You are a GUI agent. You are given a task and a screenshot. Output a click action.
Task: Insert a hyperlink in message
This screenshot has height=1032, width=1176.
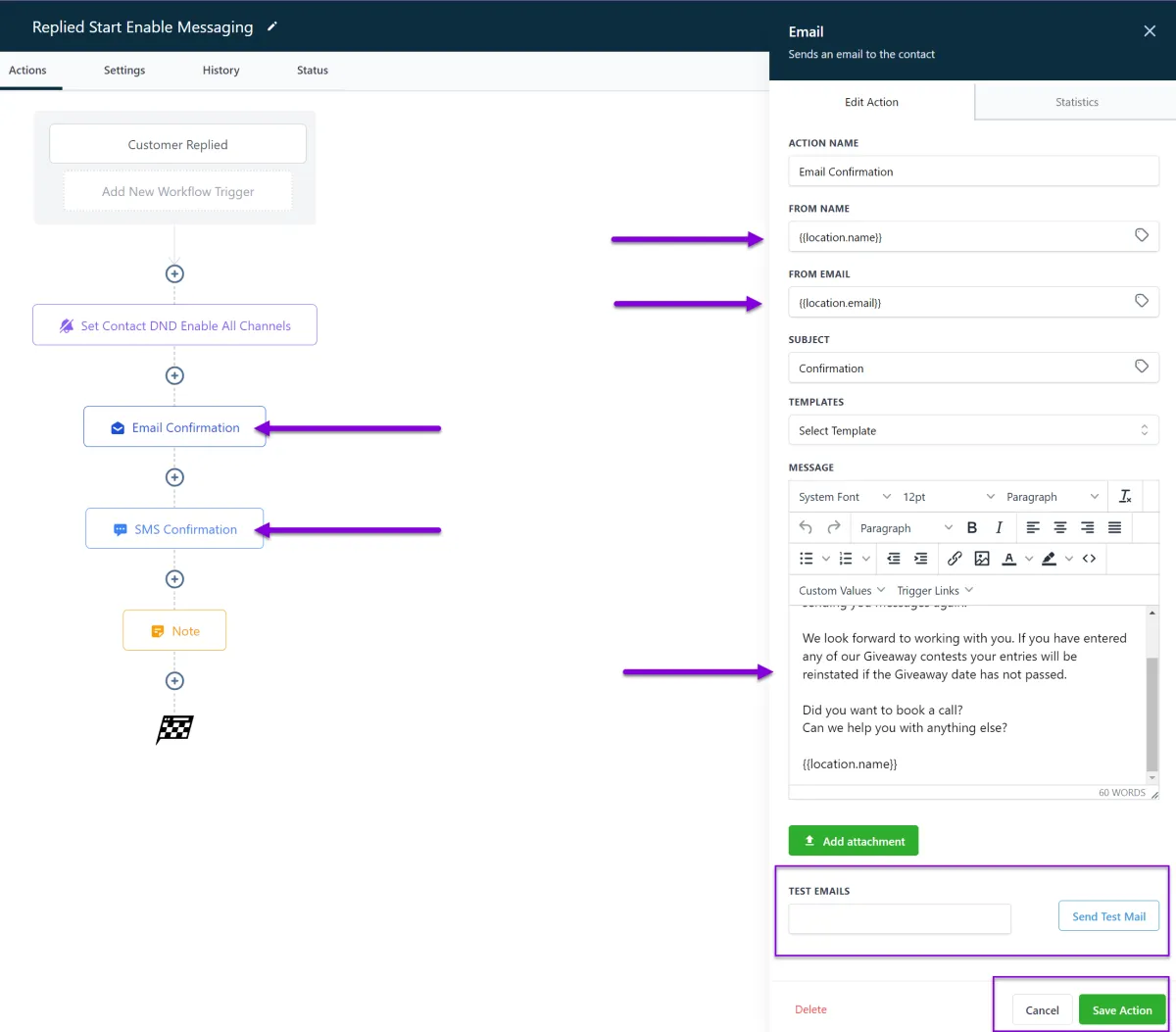(x=955, y=559)
